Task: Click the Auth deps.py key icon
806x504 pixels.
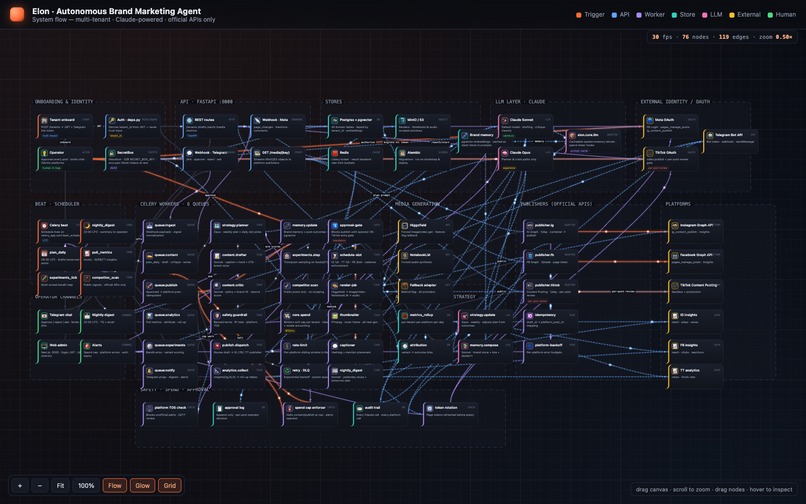Action: point(112,120)
